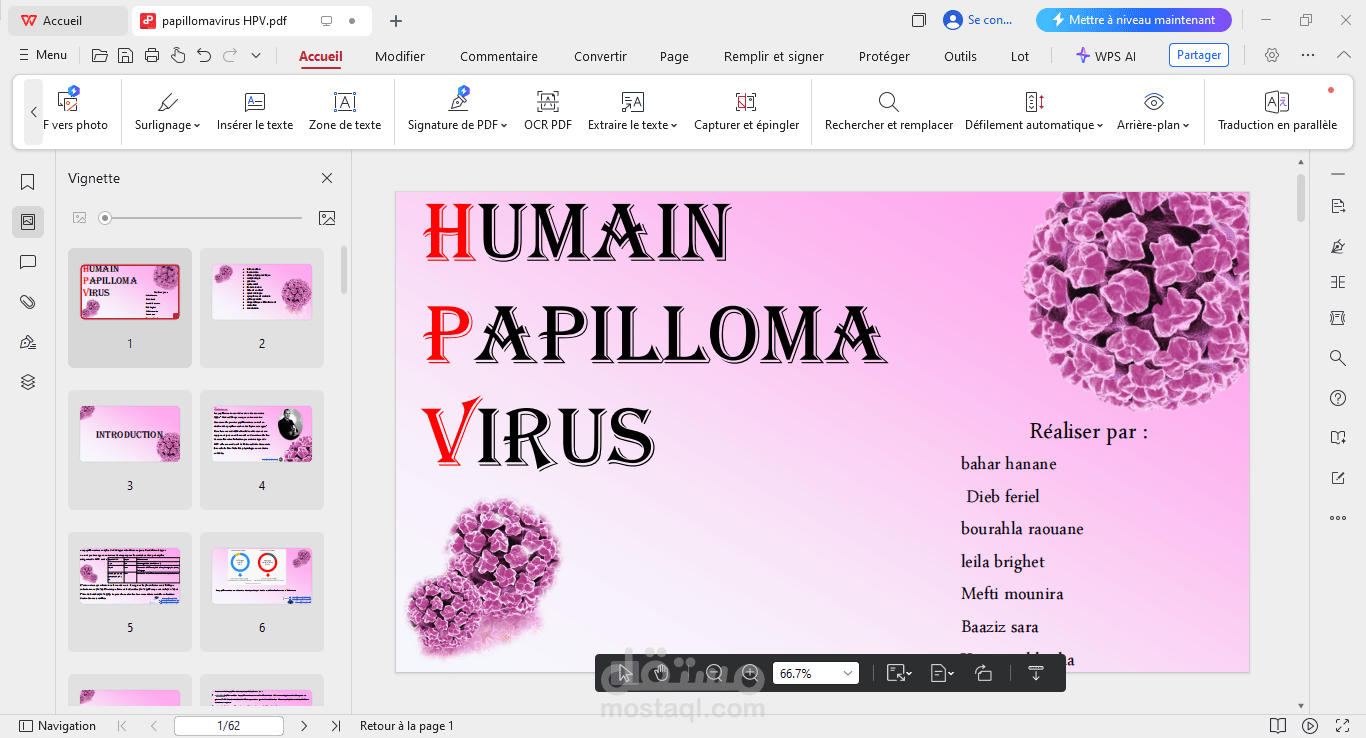The image size is (1366, 738).
Task: Open the help question mark in right sidebar
Action: 1338,398
